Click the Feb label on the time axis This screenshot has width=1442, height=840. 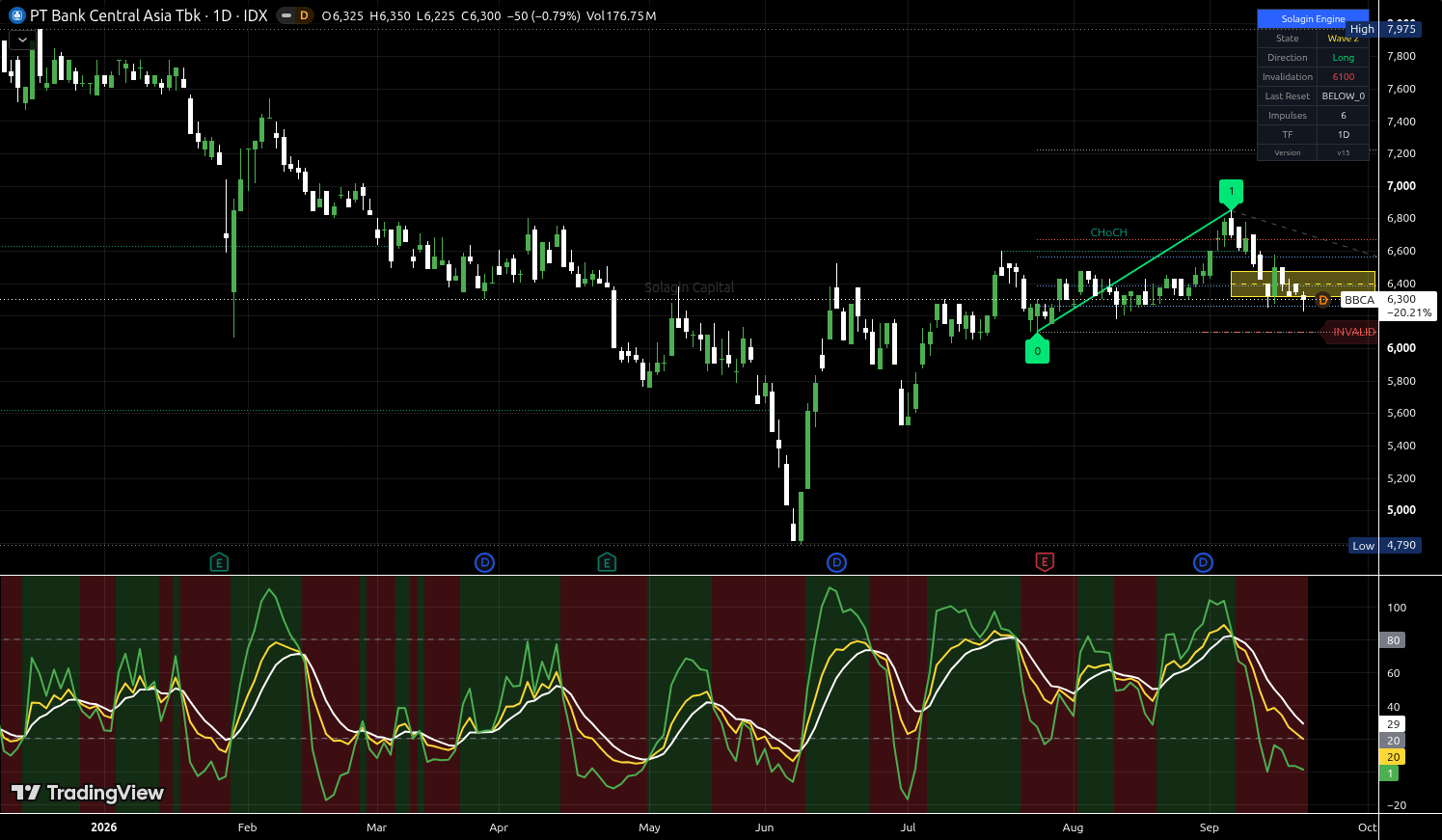point(247,827)
